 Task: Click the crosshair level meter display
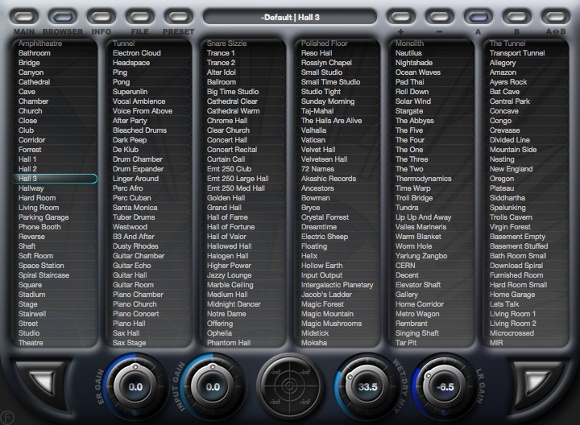290,387
